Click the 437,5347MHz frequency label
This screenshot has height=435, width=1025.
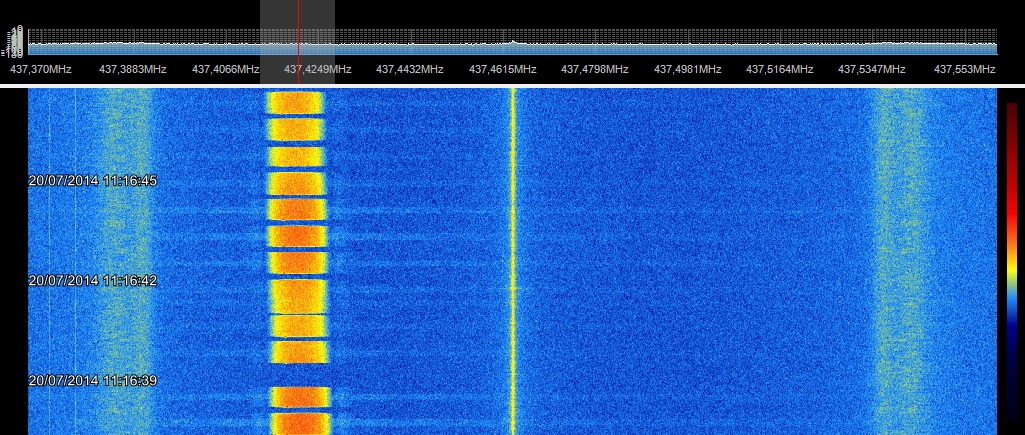(x=872, y=70)
